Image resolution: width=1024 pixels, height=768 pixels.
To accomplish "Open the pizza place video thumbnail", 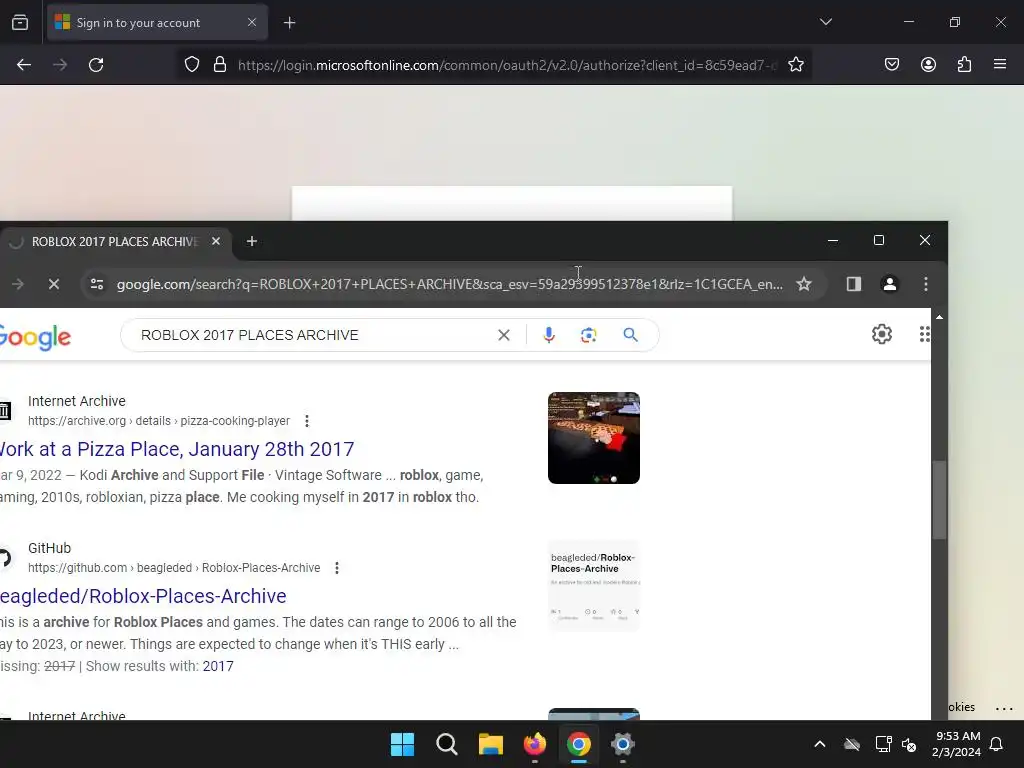I will 594,438.
